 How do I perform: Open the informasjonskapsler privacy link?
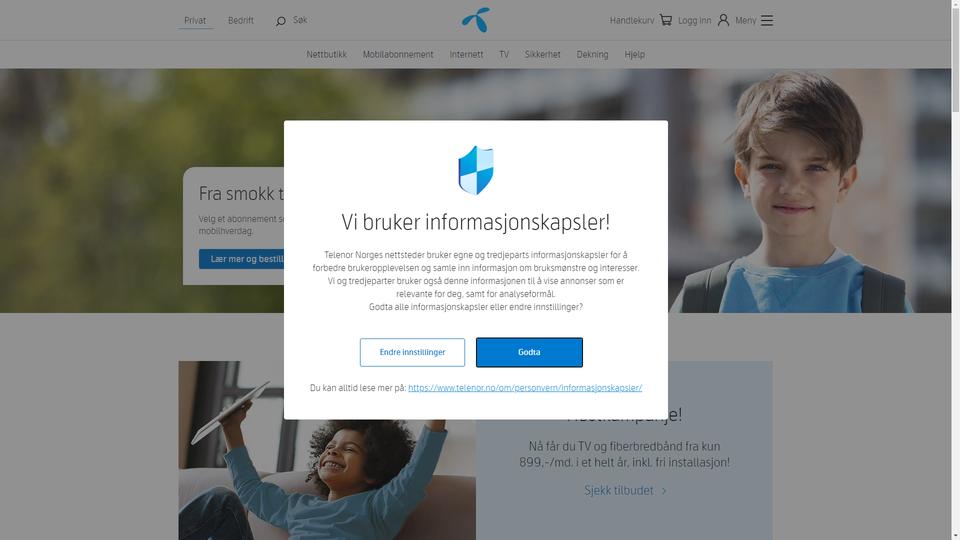pyautogui.click(x=525, y=388)
